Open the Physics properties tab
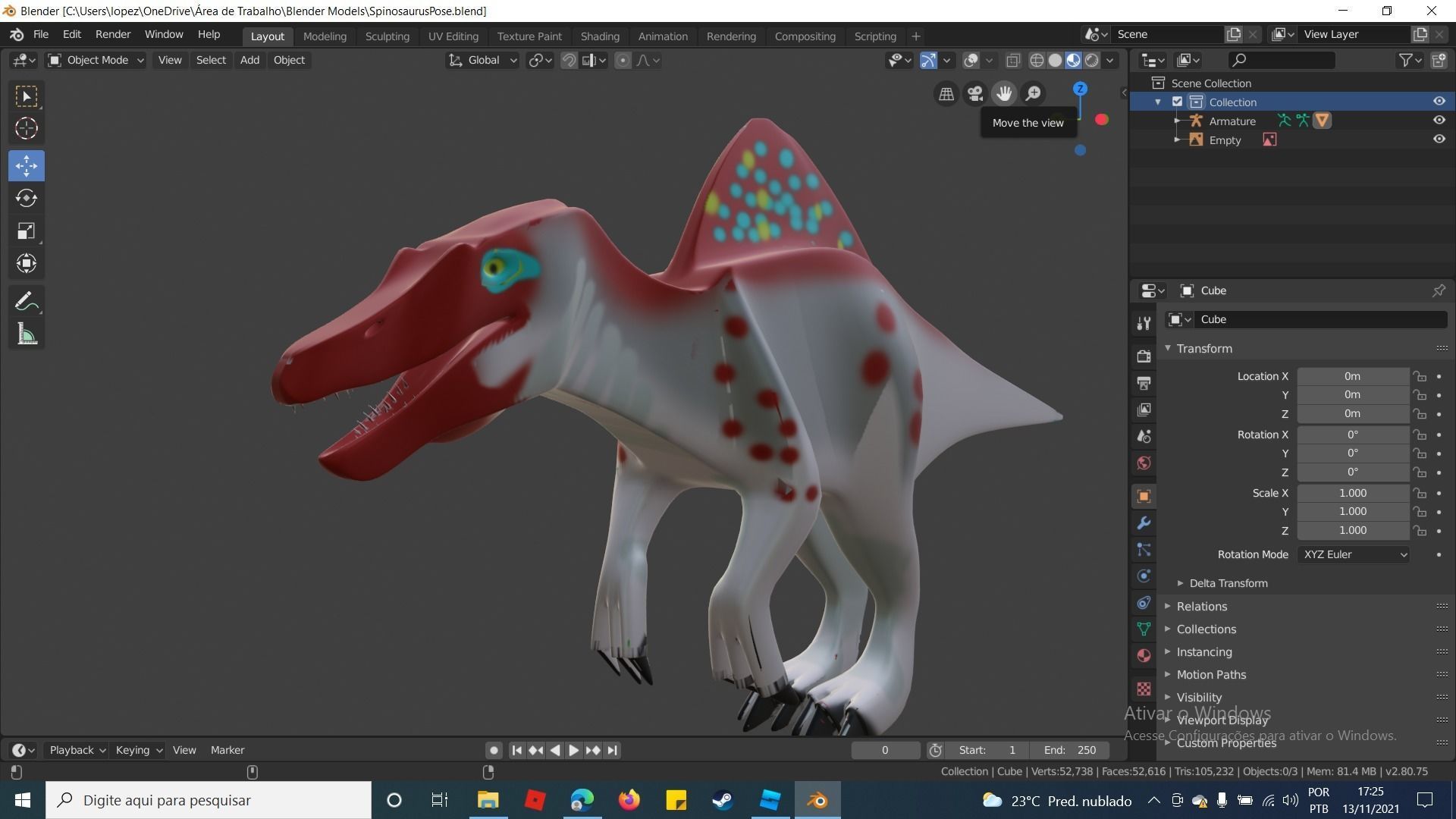 (x=1144, y=576)
